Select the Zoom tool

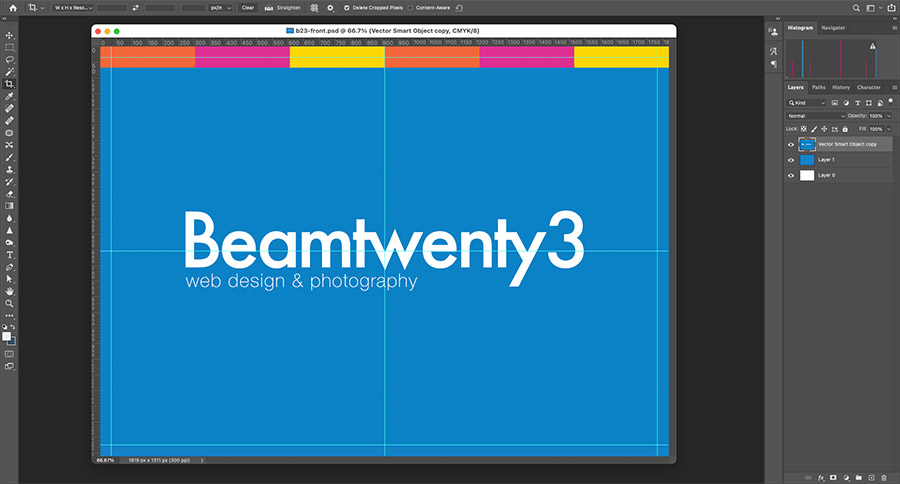coord(9,303)
